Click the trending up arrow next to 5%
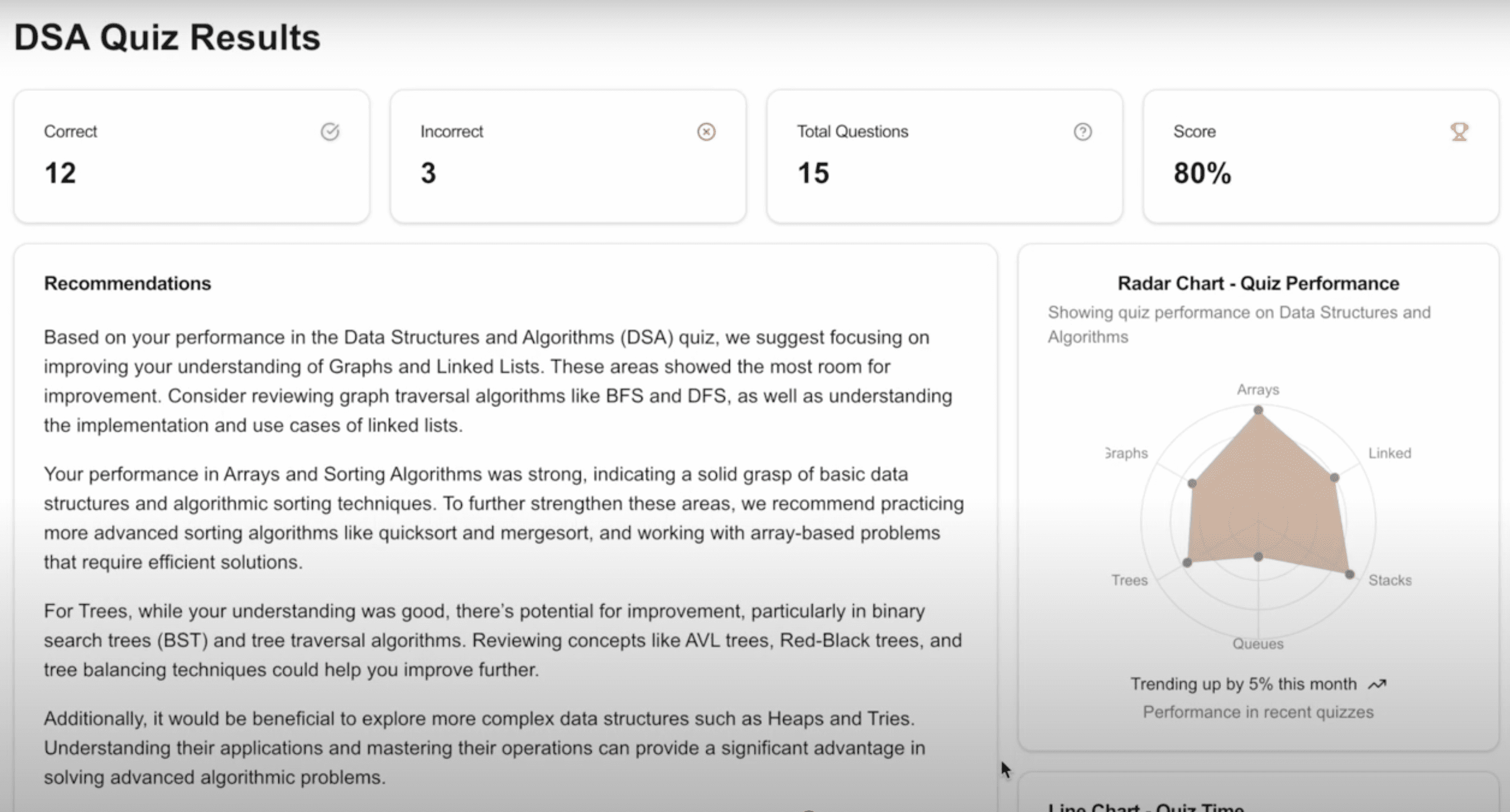The width and height of the screenshot is (1510, 812). [x=1377, y=684]
